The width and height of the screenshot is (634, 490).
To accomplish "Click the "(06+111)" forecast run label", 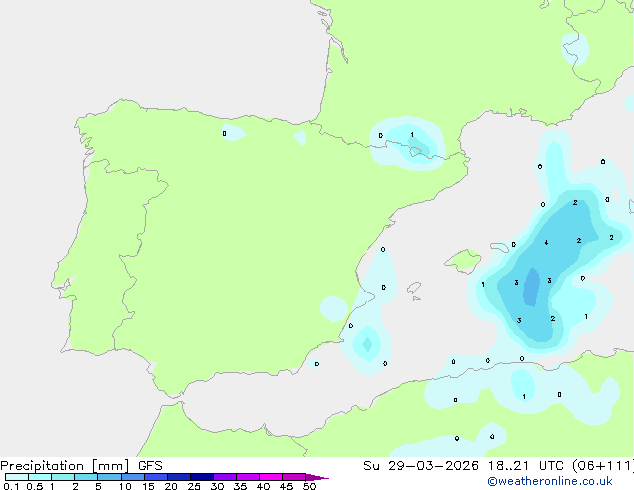I will tap(603, 466).
